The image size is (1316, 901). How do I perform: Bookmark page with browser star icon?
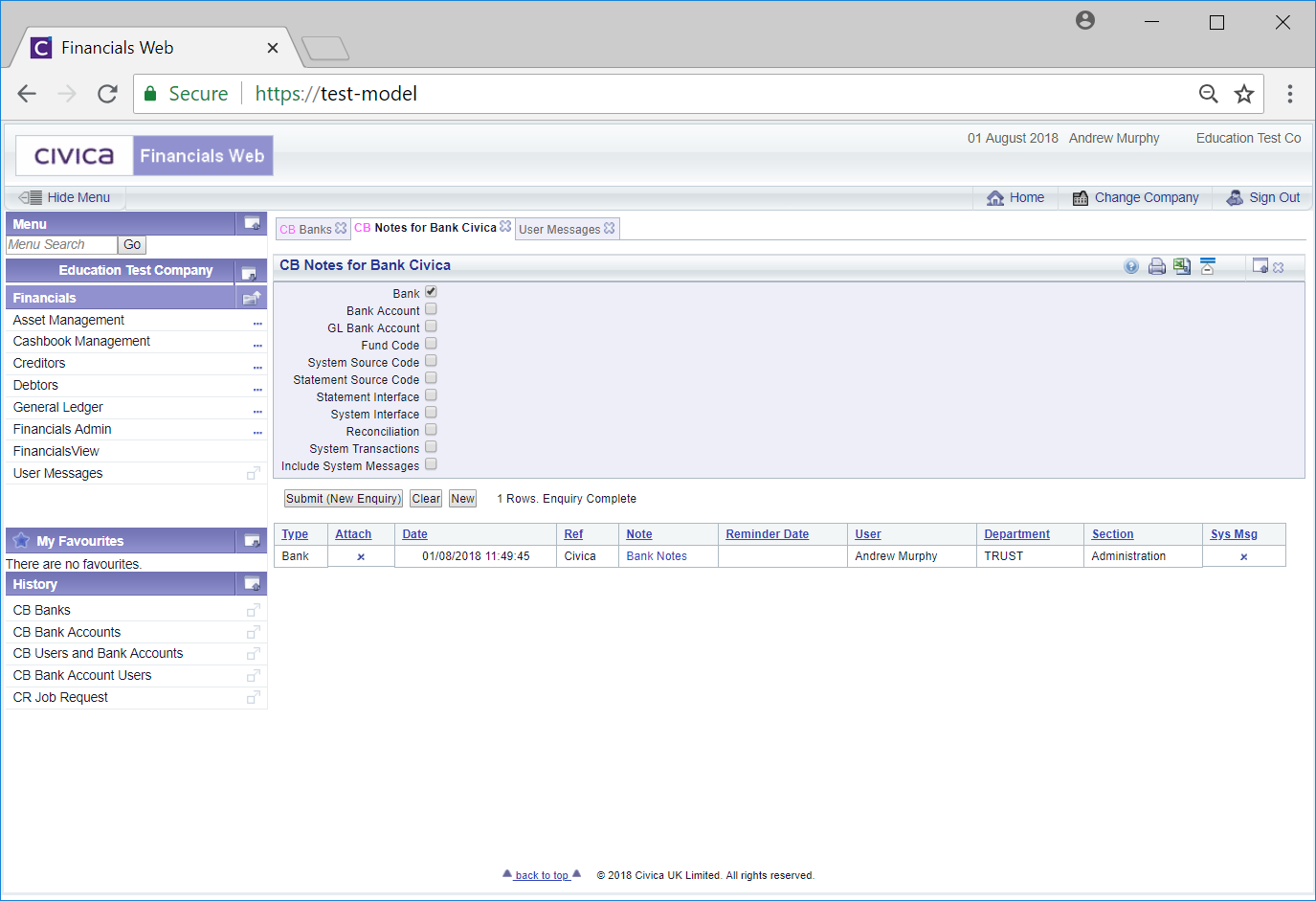(x=1244, y=94)
